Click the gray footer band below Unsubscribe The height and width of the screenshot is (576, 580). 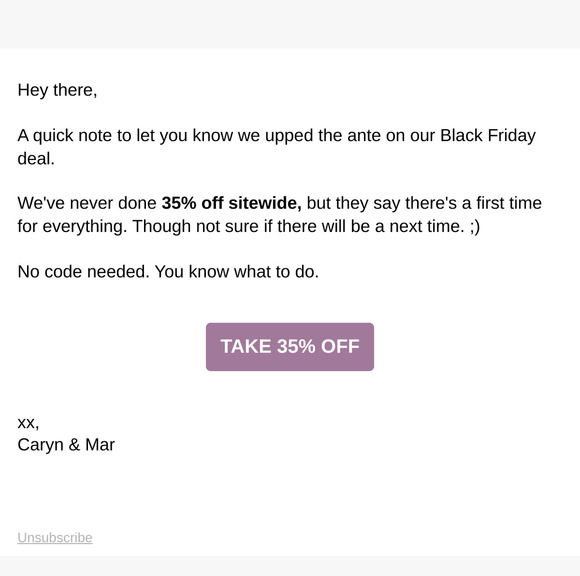coord(290,566)
